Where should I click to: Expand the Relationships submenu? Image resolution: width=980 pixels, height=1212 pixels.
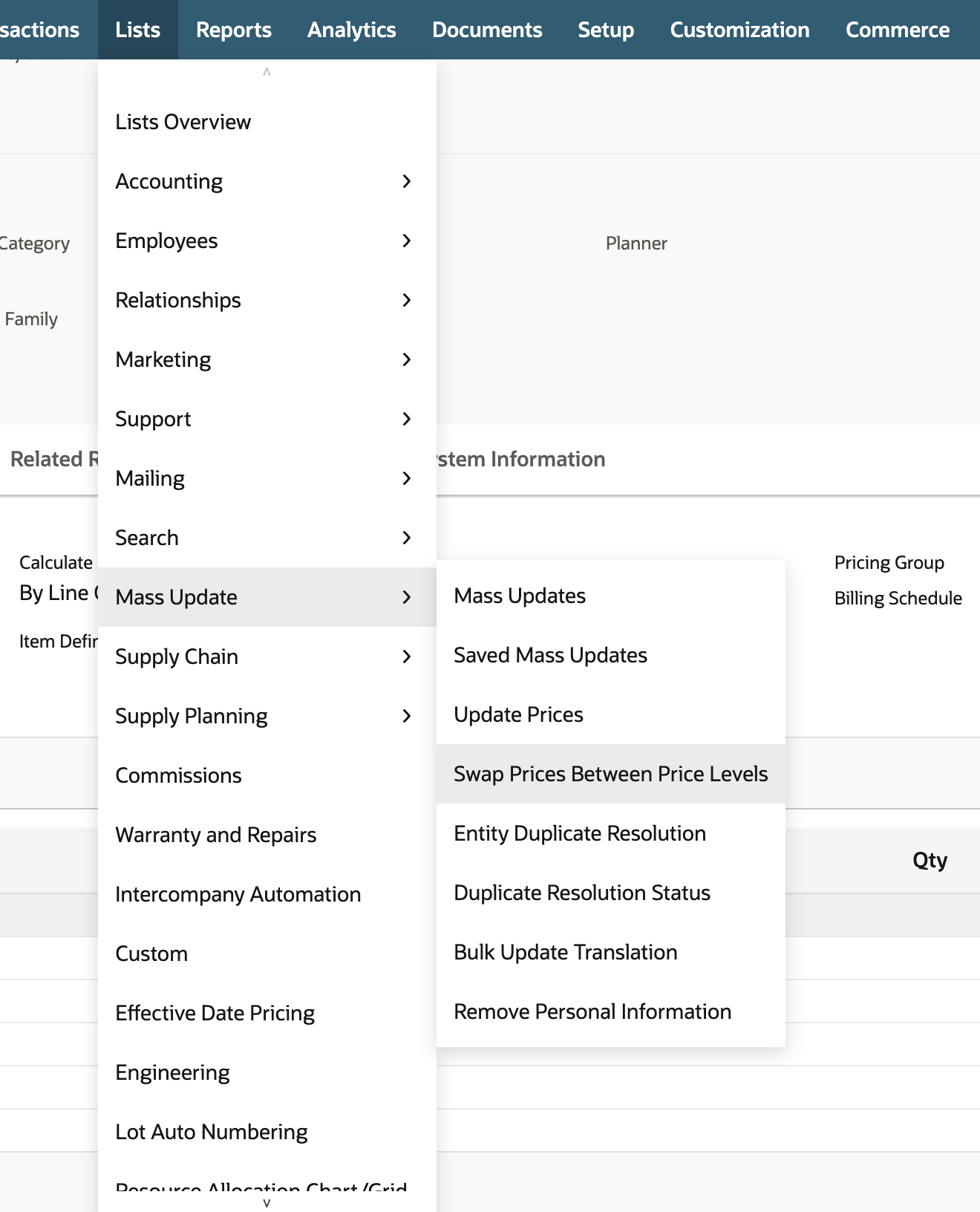click(267, 300)
